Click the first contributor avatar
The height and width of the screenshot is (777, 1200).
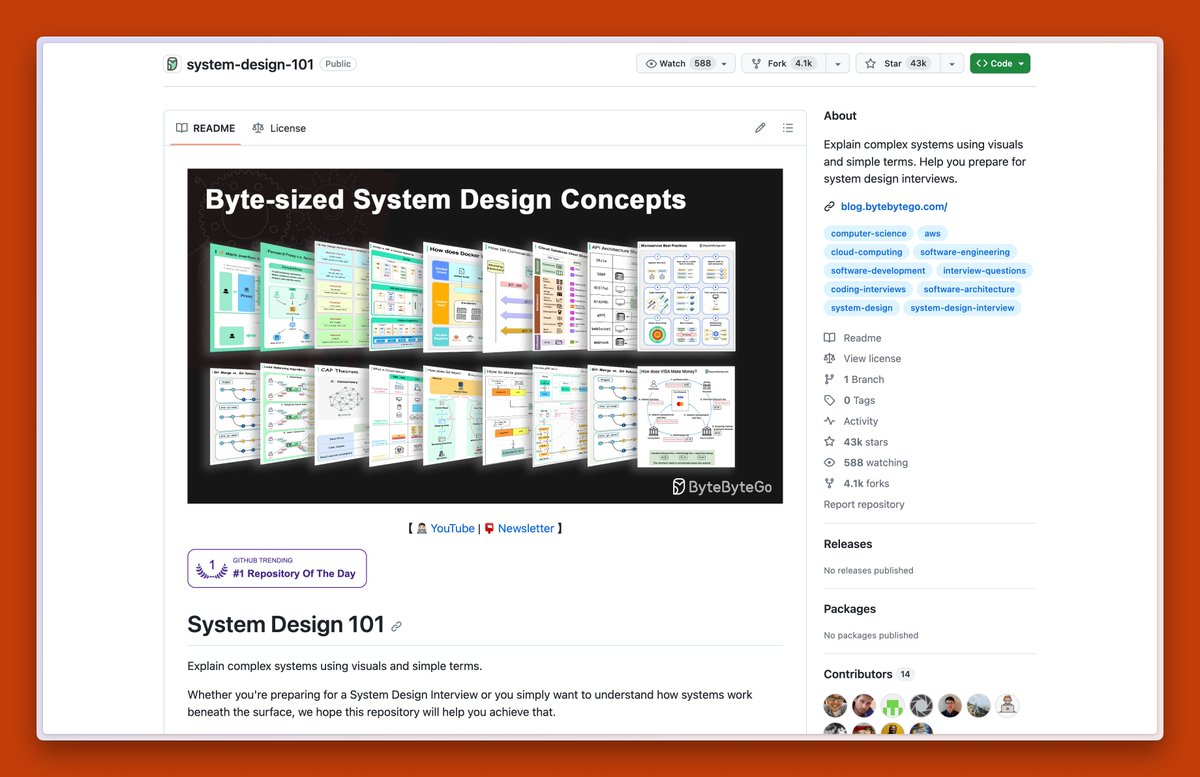[835, 706]
